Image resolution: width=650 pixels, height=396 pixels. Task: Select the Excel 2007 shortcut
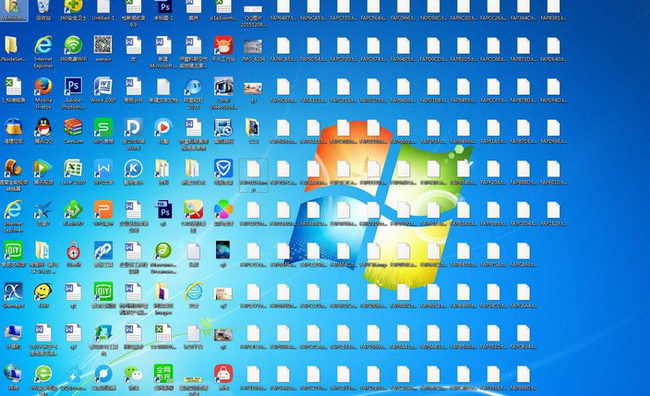pyautogui.click(x=73, y=168)
